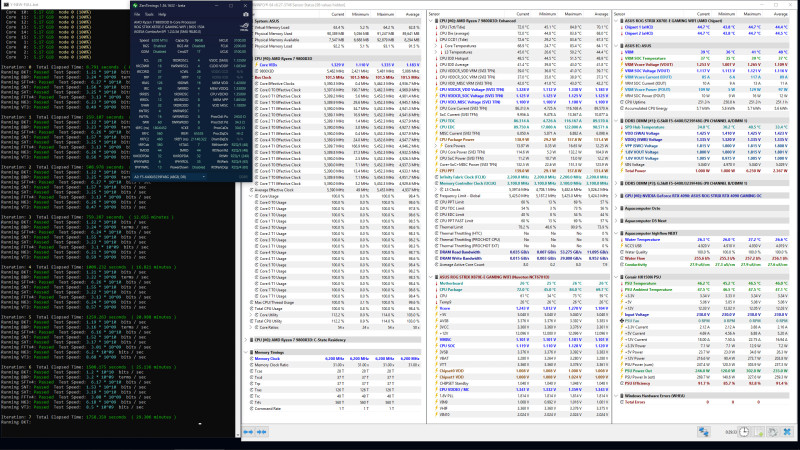Collapse the Windows Hardware Errors (WHEA) group
This screenshot has height=450, width=800.
[616, 396]
